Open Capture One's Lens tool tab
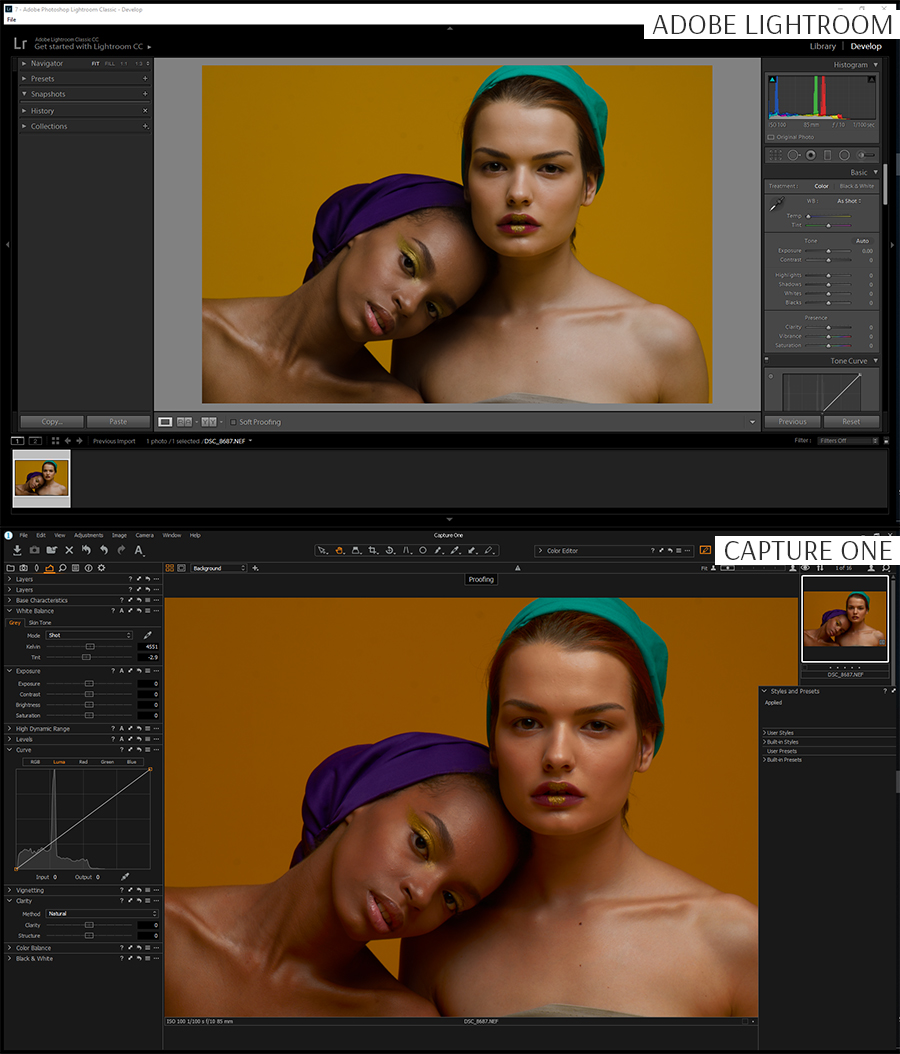Image resolution: width=900 pixels, height=1054 pixels. coord(36,568)
